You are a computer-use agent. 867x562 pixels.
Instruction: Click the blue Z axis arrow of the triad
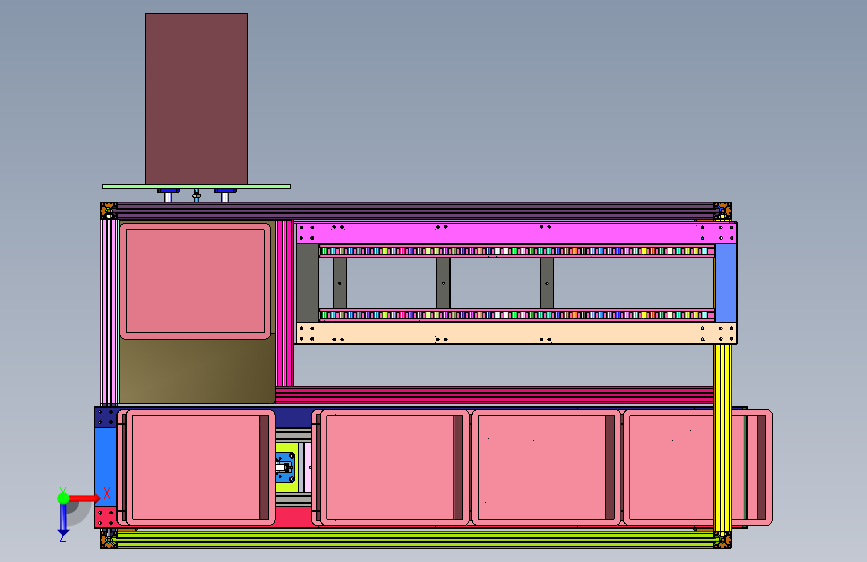pyautogui.click(x=63, y=520)
